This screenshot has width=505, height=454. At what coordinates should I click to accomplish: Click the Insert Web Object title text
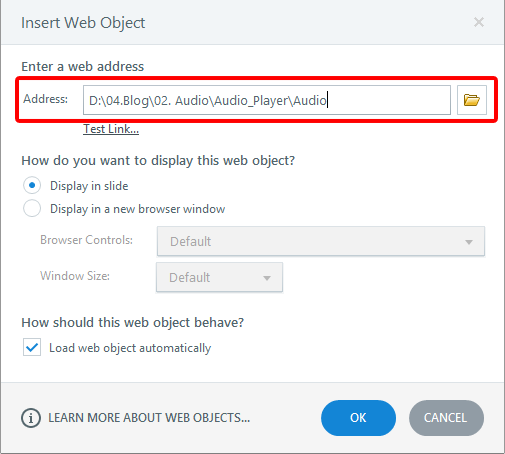[83, 23]
